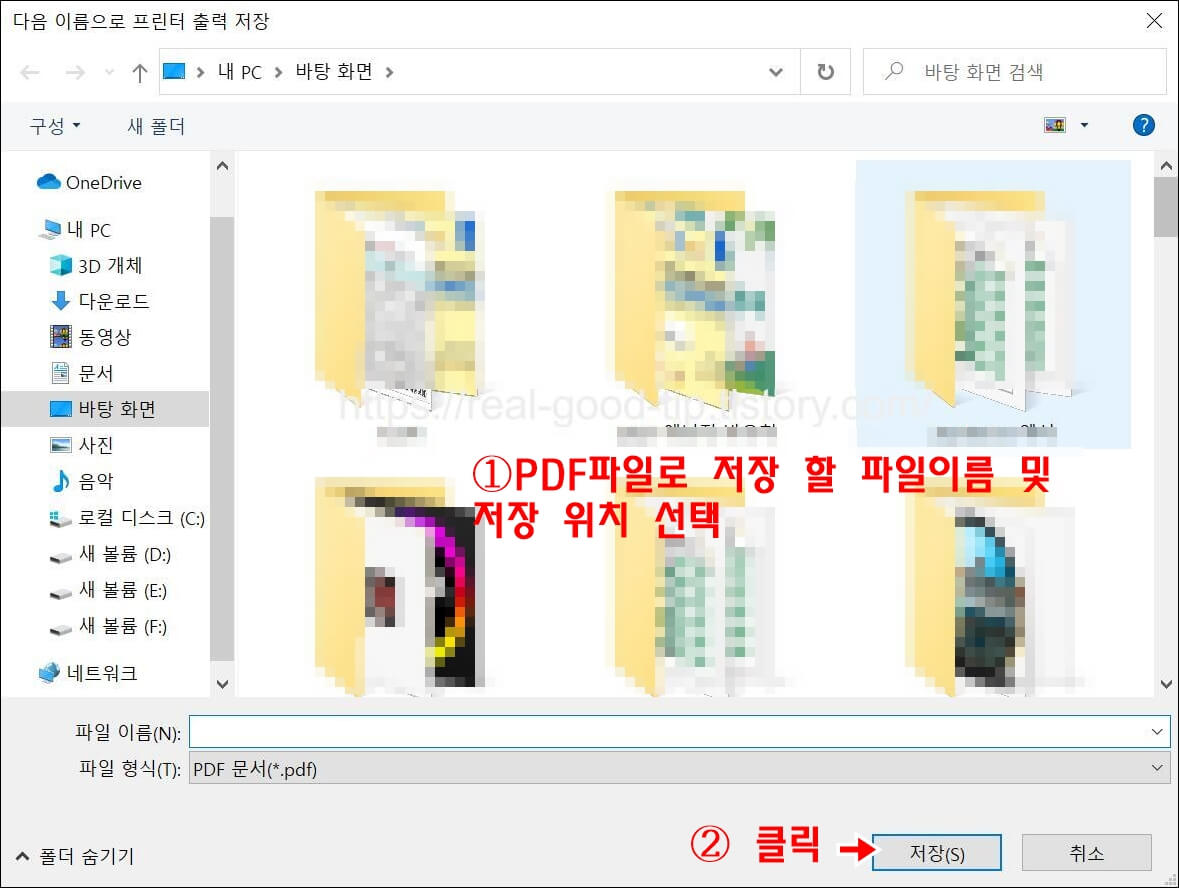Click the '바탕 화면 검색' search box
This screenshot has height=888, width=1179.
[1015, 72]
